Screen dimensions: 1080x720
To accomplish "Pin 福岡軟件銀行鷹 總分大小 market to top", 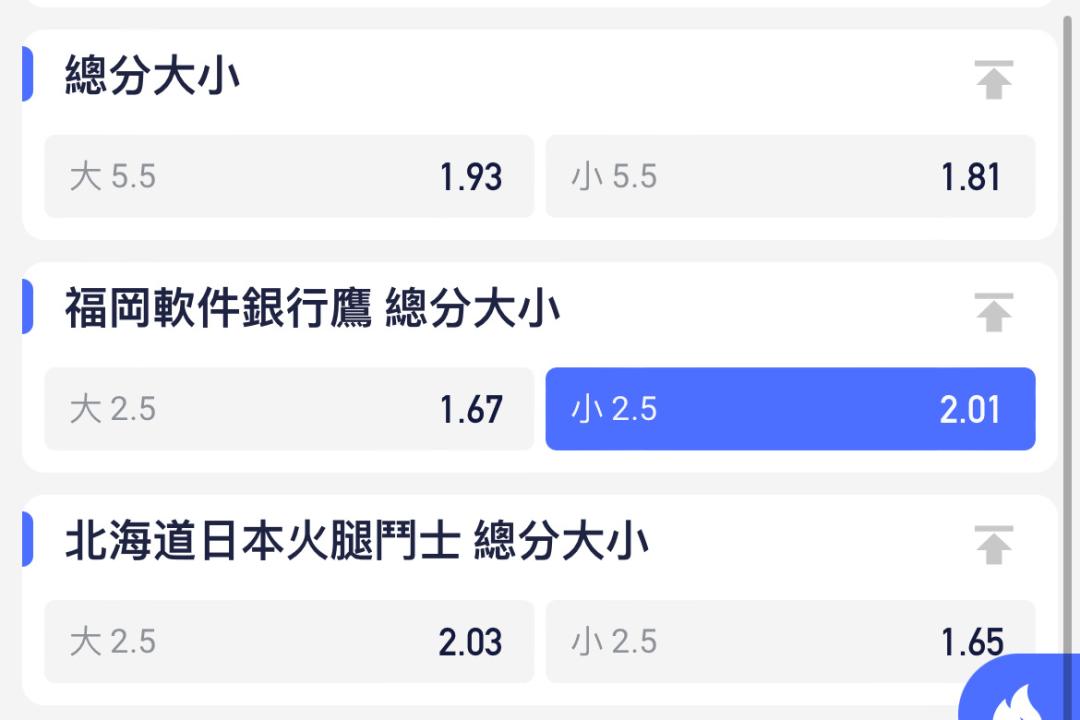I will pyautogui.click(x=993, y=313).
